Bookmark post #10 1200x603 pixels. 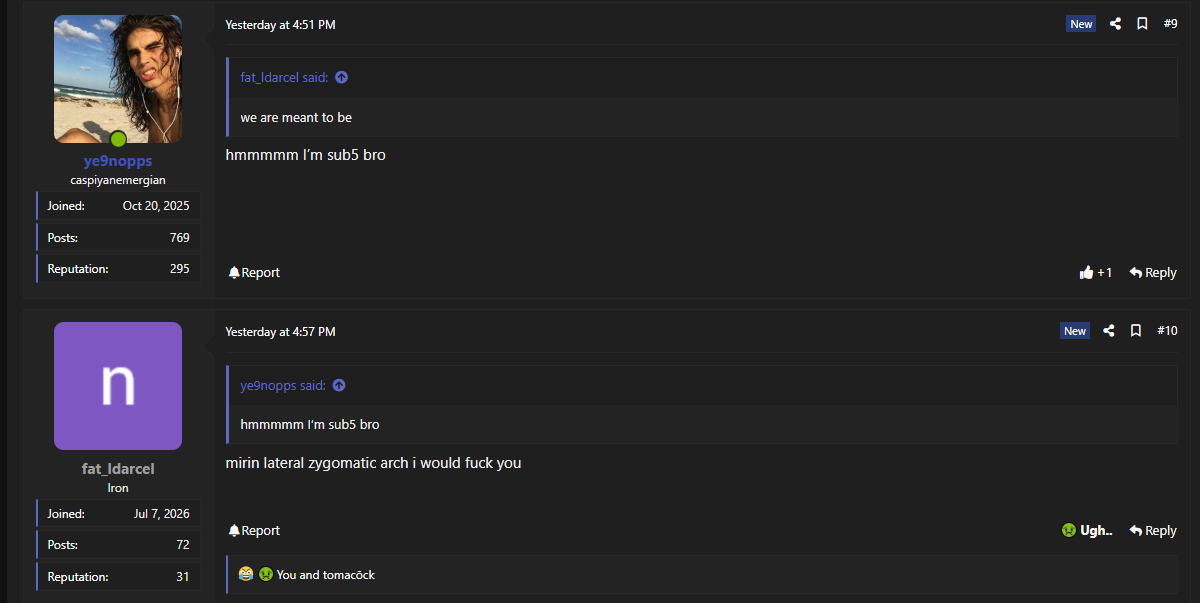coord(1136,331)
